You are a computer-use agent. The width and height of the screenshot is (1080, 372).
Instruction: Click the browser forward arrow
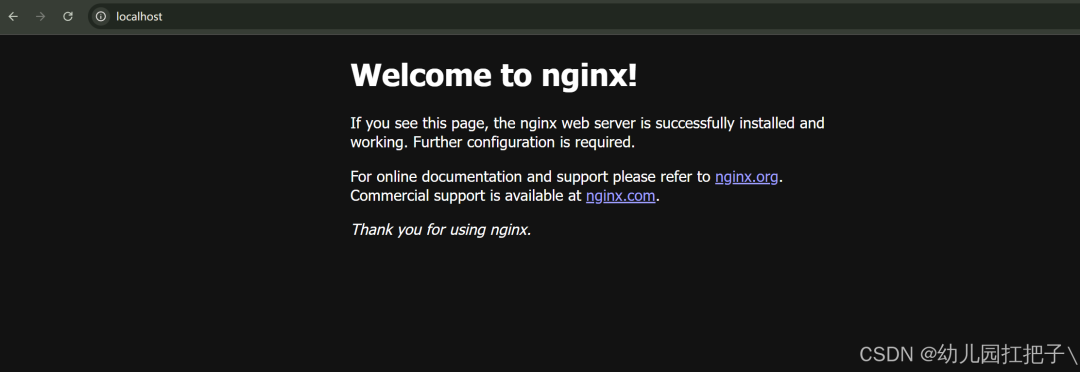[x=41, y=17]
